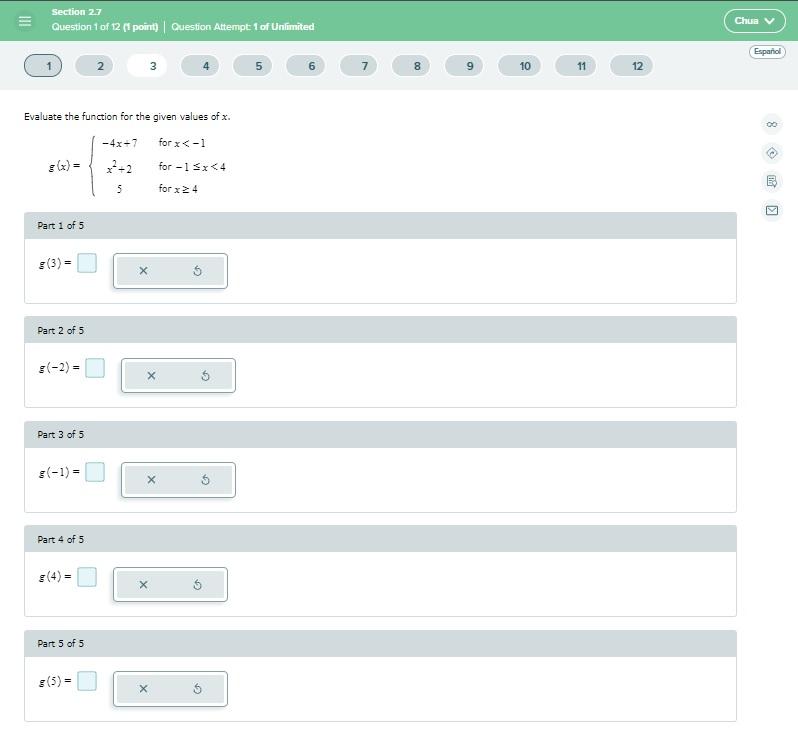This screenshot has height=738, width=798.
Task: Clear the g(4) answer with X icon
Action: click(x=144, y=585)
